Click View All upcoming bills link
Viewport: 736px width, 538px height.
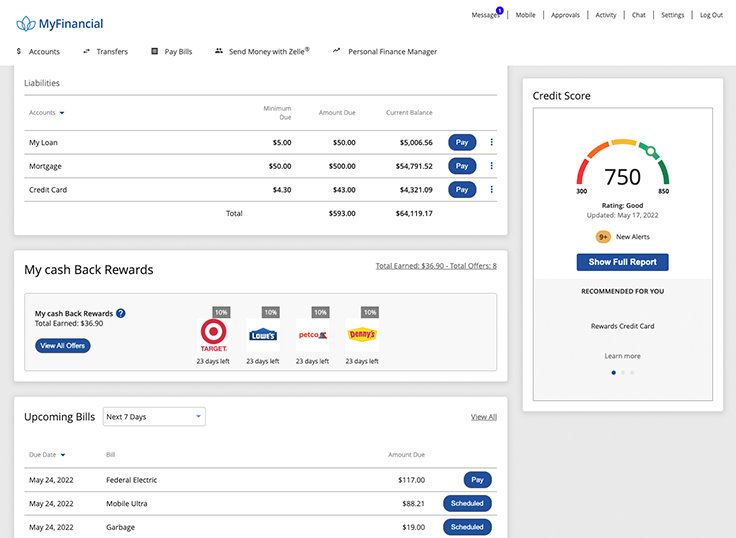(483, 417)
